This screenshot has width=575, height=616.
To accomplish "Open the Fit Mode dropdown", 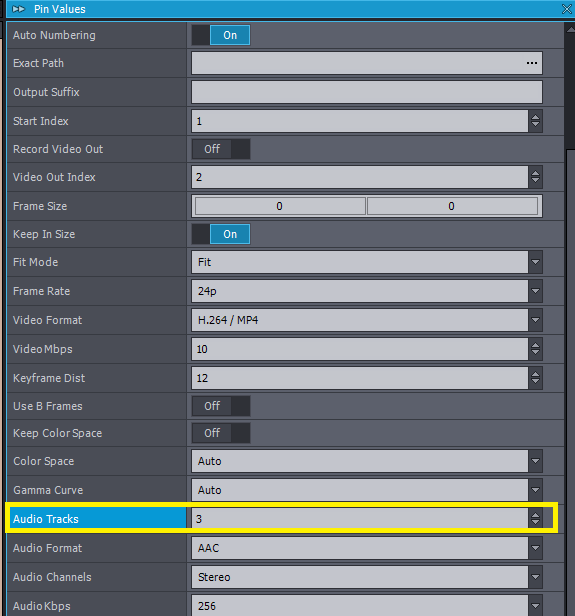I will pyautogui.click(x=367, y=262).
